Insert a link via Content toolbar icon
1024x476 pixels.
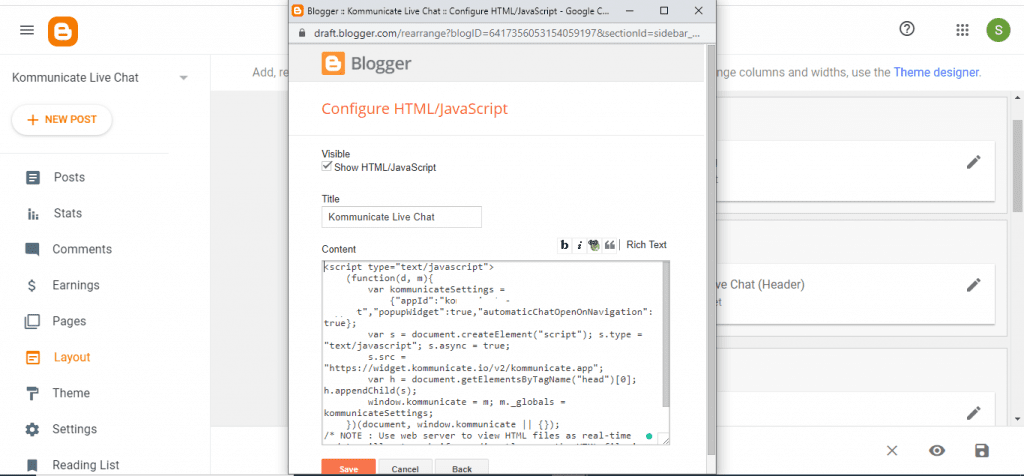[x=594, y=245]
